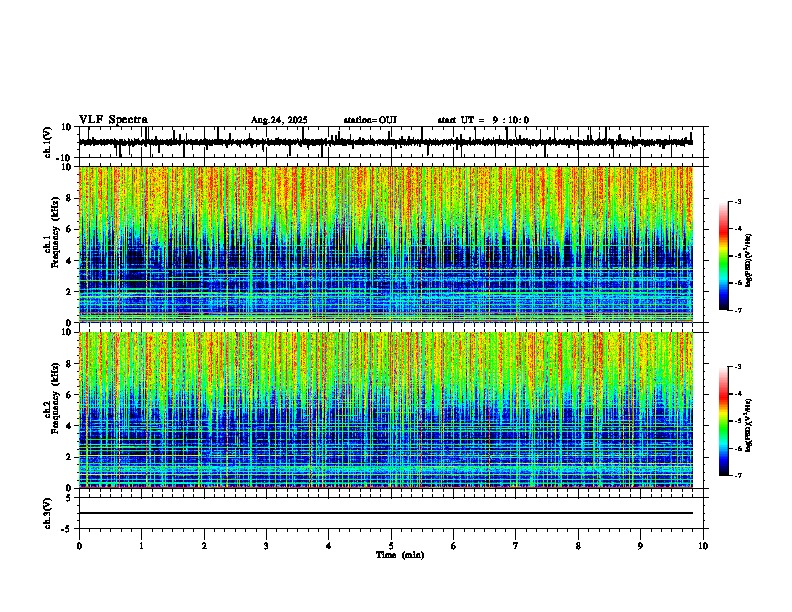Click '8' tick on ch.1 frequency axis
The image size is (792, 612).
coord(70,198)
